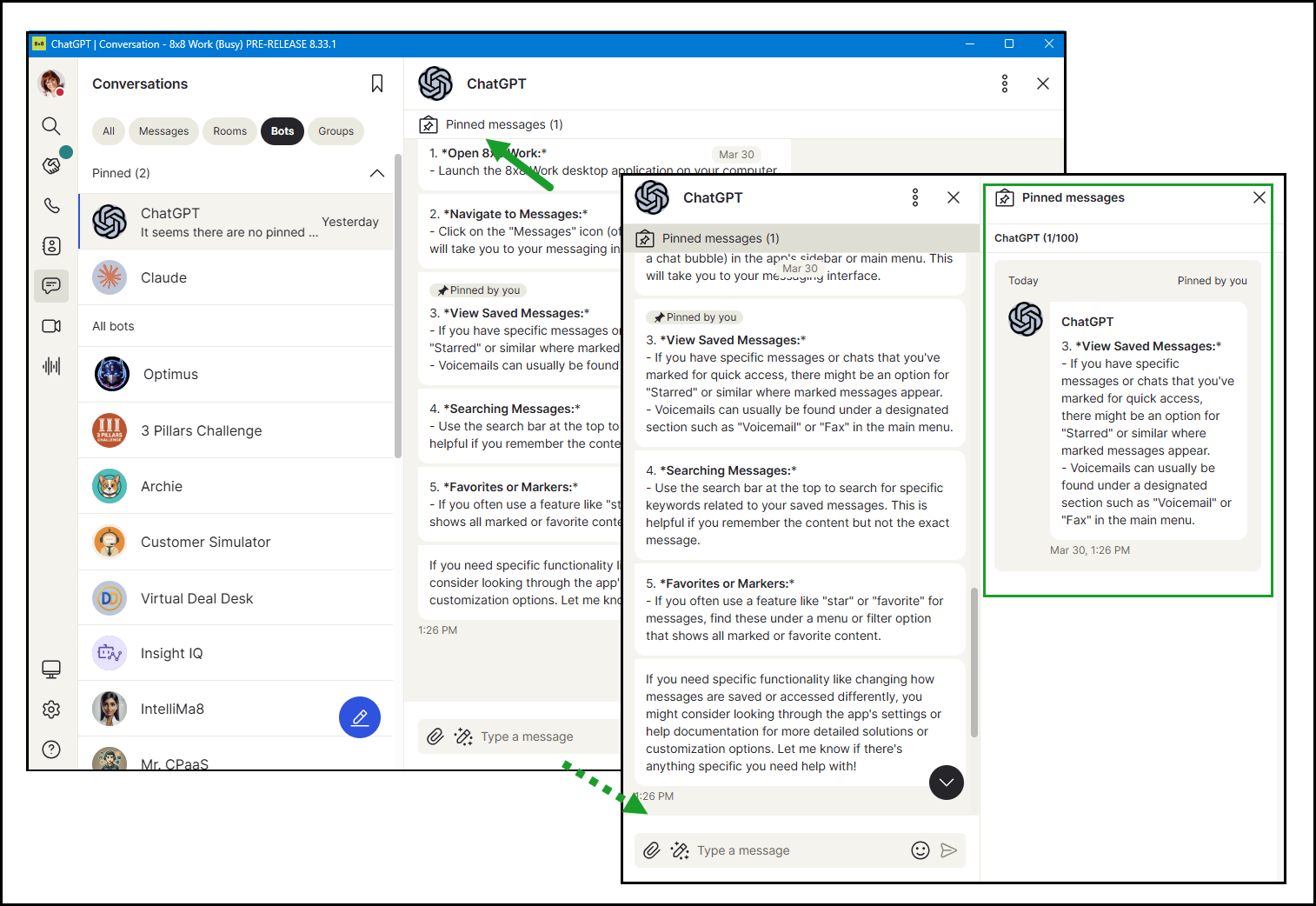Click the pin icon in the Pinned messages panel header
This screenshot has height=906, width=1316.
click(x=1005, y=197)
